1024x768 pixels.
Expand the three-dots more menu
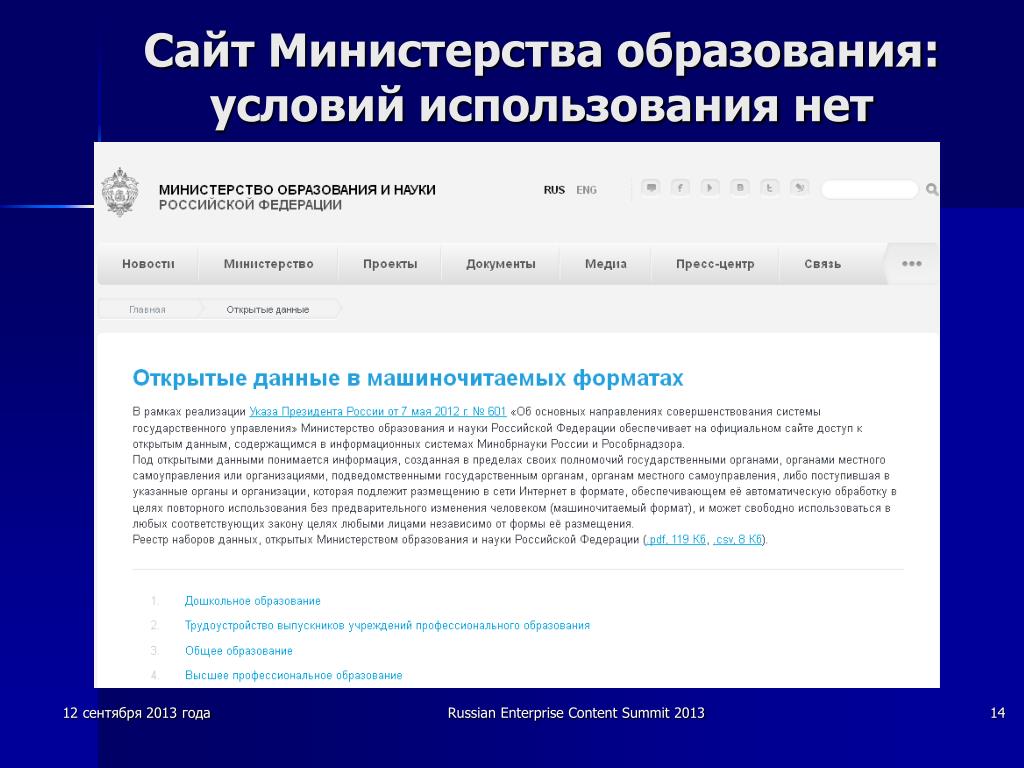tap(912, 264)
